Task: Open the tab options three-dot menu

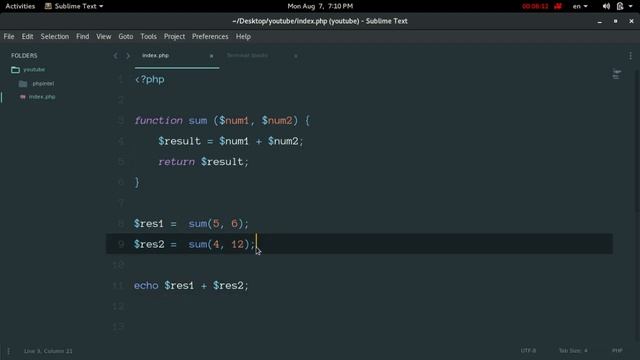Action: point(630,56)
